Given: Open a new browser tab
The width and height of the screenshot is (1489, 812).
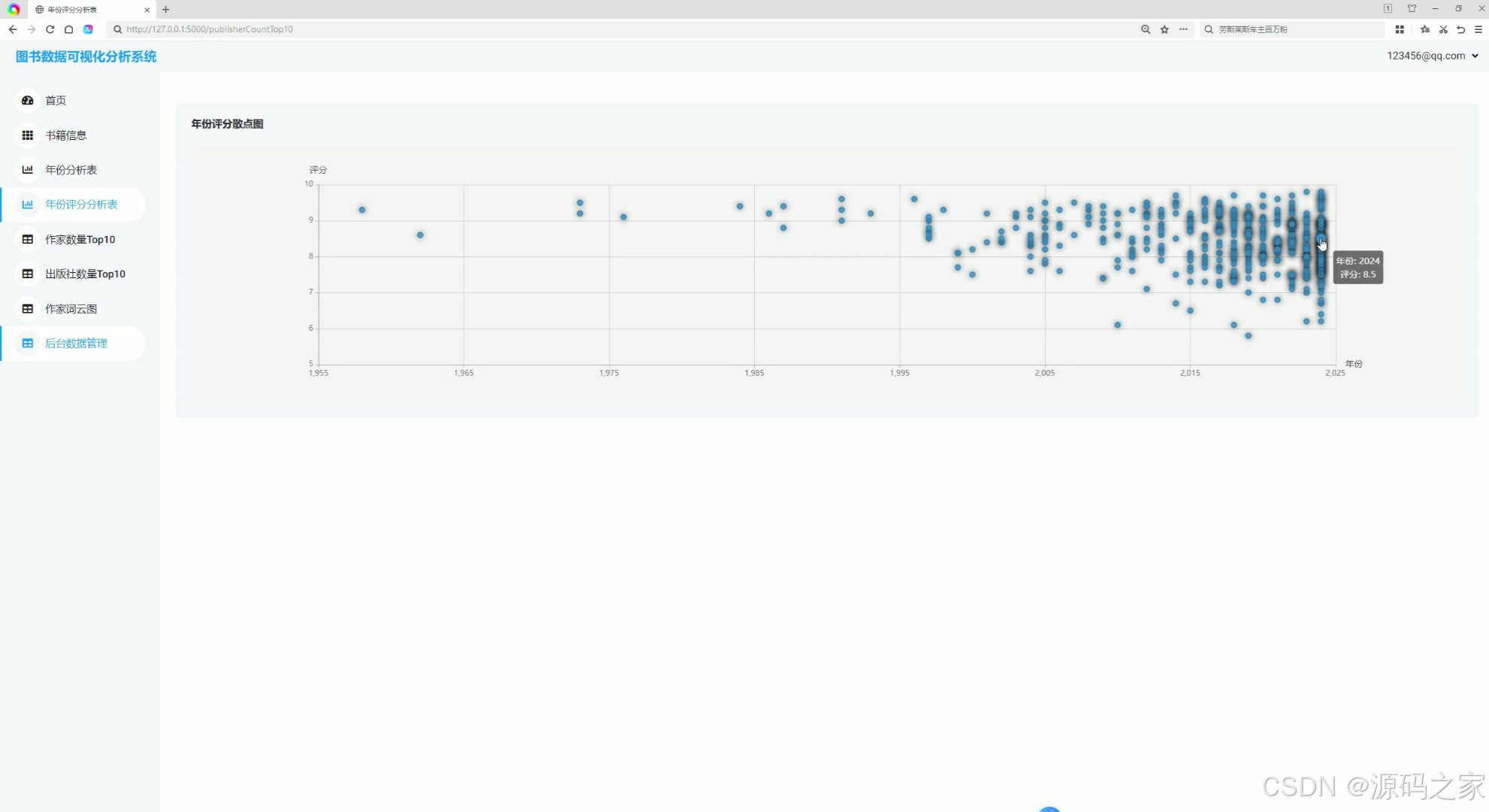Looking at the screenshot, I should coord(166,10).
